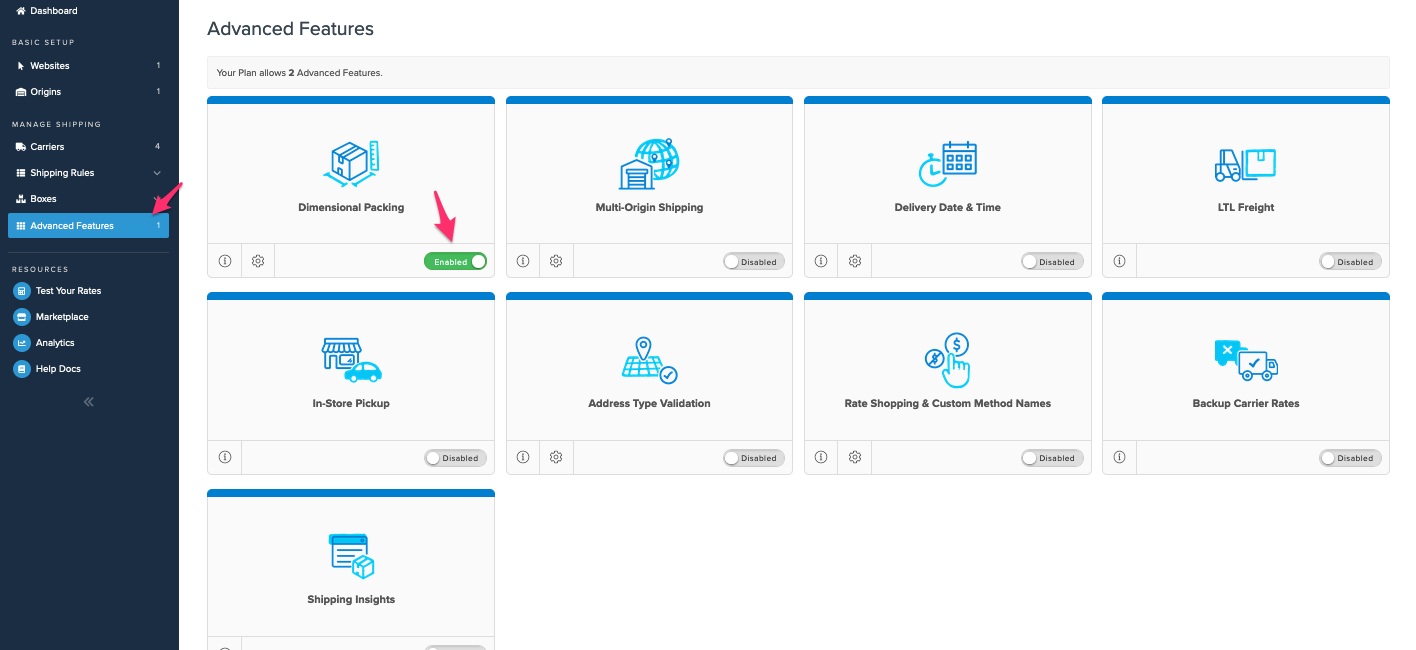Click the Shipping Insights illustration icon

pos(351,556)
